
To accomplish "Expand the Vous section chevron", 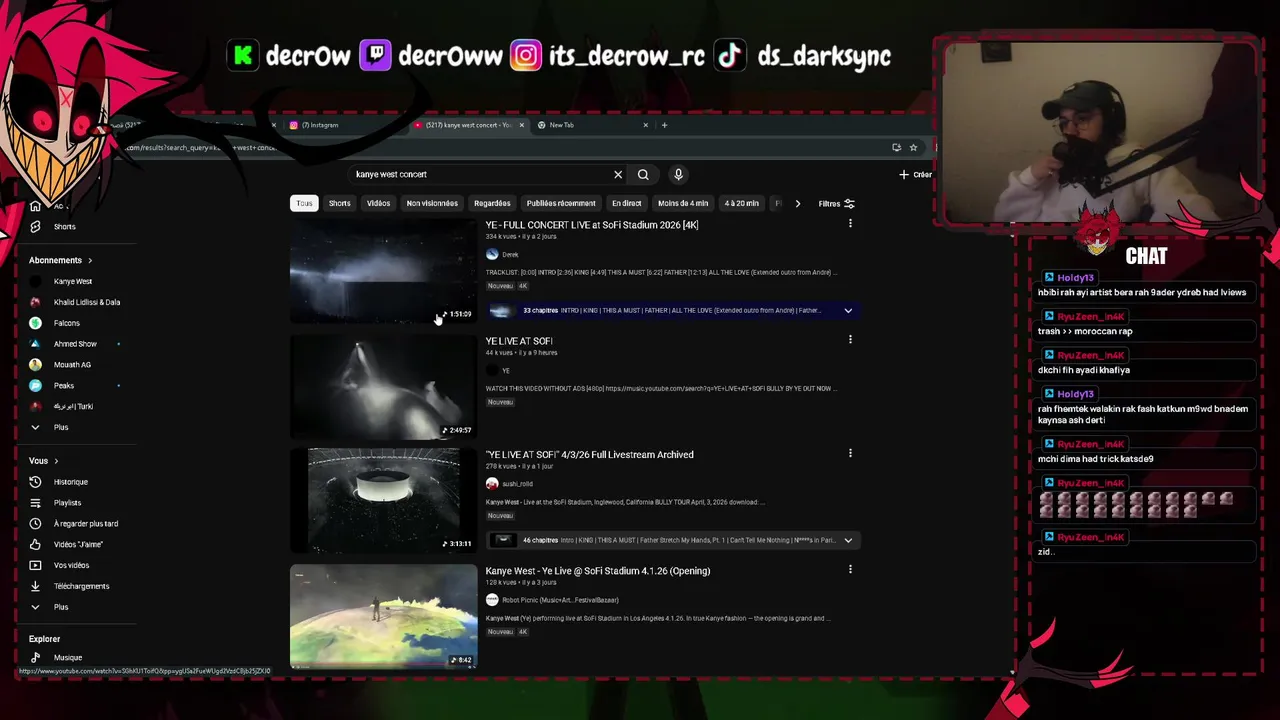I will pos(56,461).
